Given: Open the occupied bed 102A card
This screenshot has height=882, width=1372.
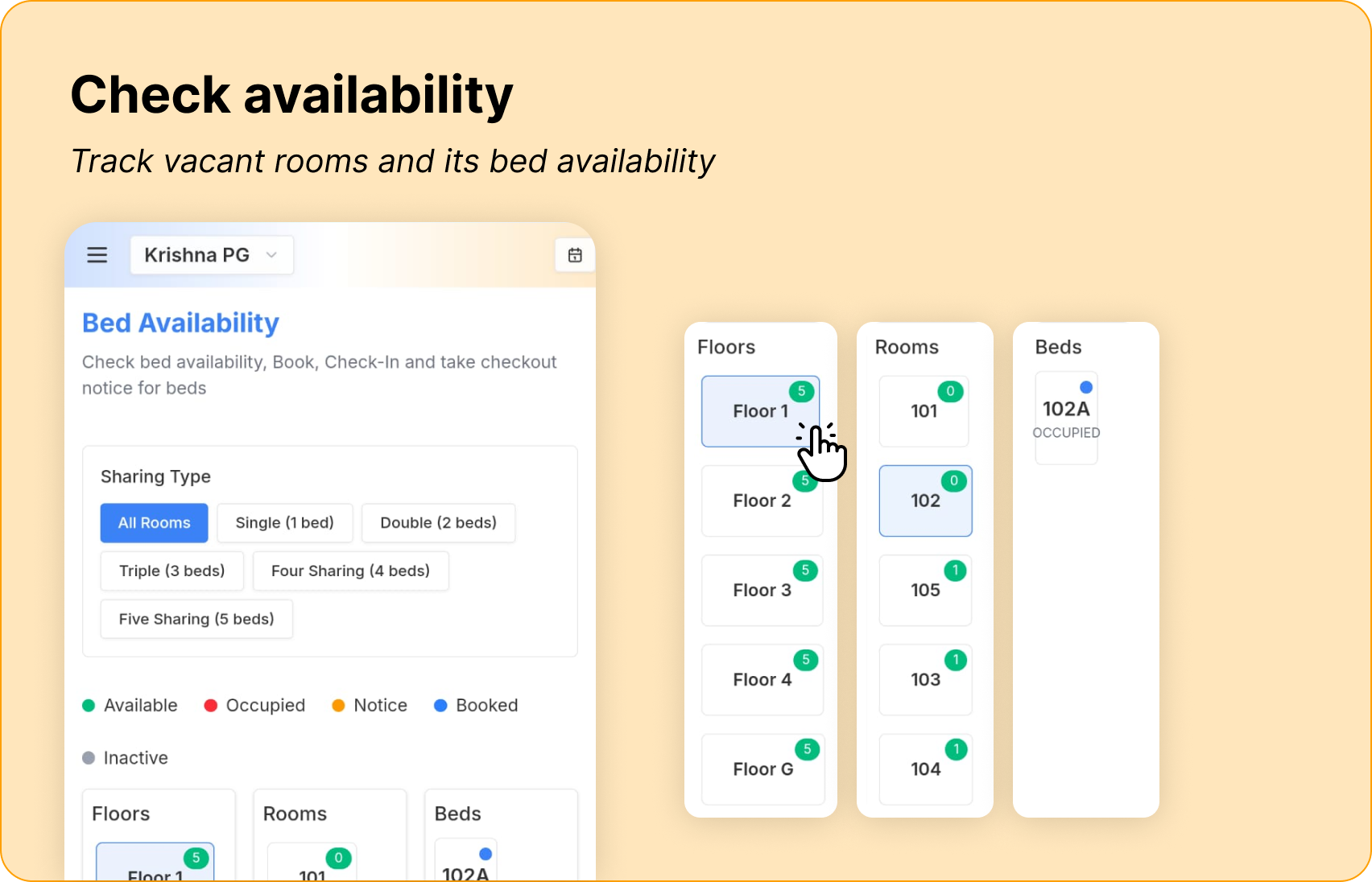Looking at the screenshot, I should click(1066, 417).
